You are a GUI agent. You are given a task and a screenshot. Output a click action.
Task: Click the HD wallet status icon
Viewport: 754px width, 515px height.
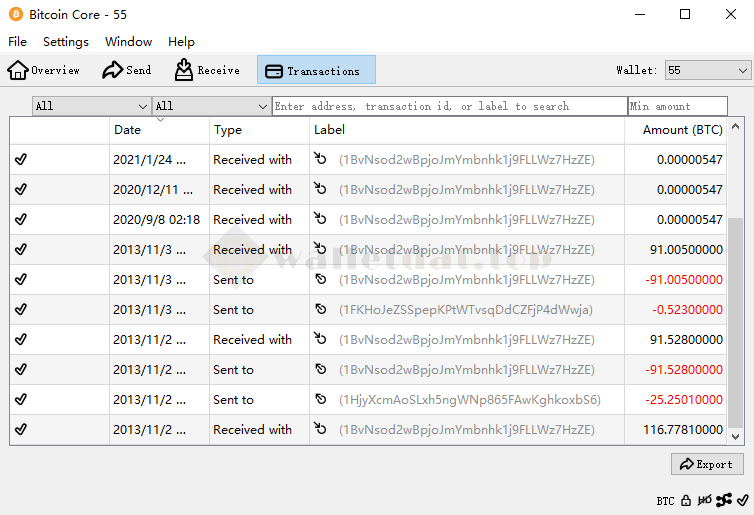(x=704, y=500)
